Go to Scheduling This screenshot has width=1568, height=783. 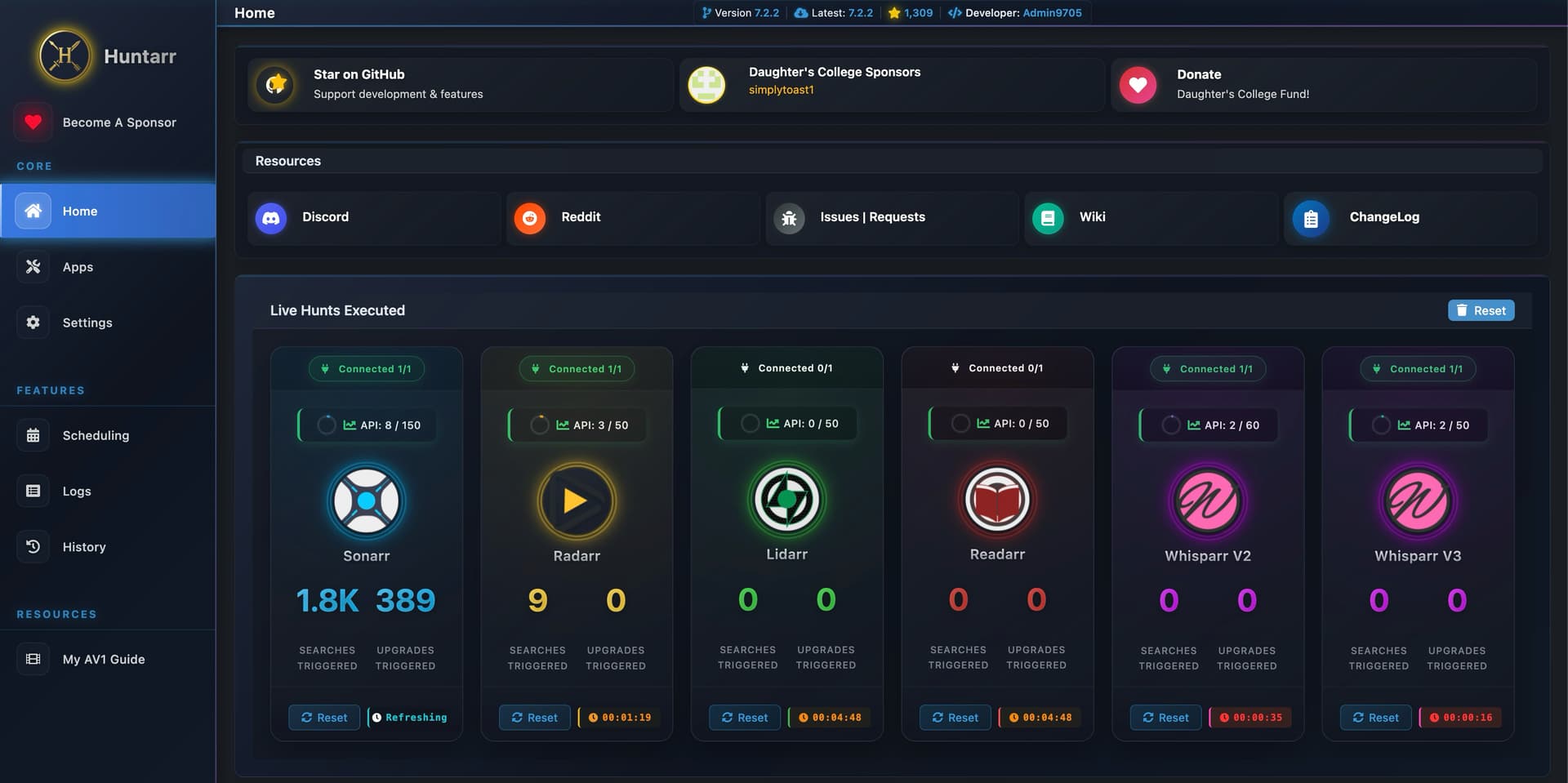pyautogui.click(x=108, y=435)
